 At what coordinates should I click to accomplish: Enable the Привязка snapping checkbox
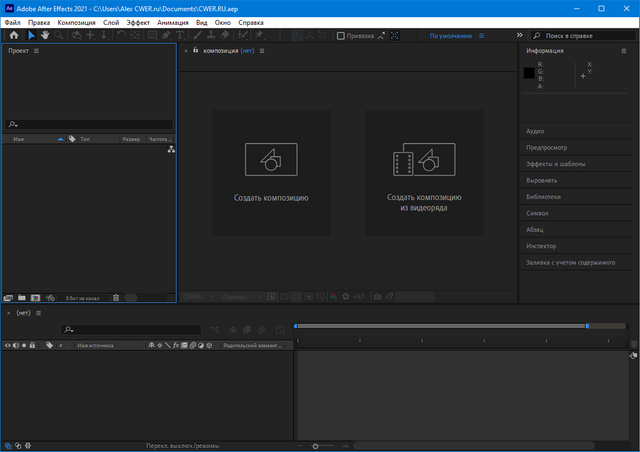click(341, 35)
